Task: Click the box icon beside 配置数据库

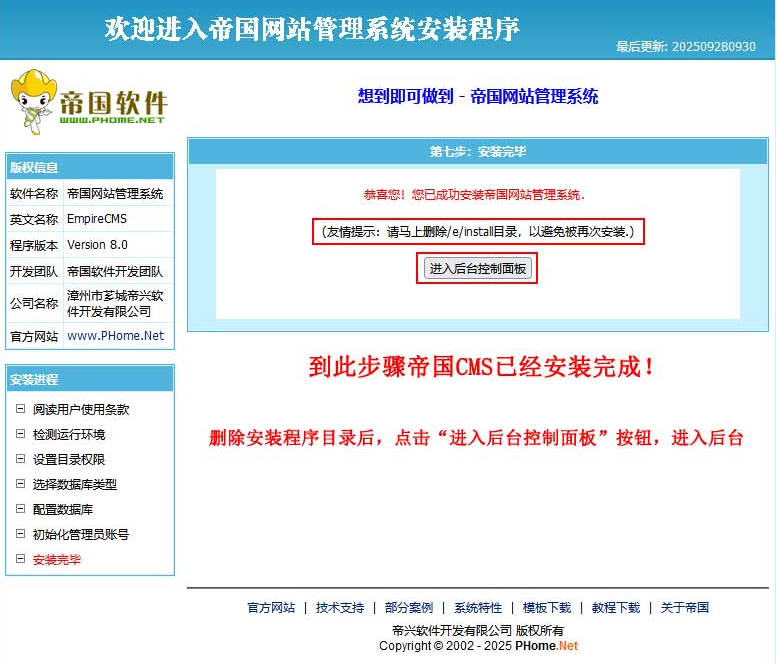Action: click(x=20, y=509)
